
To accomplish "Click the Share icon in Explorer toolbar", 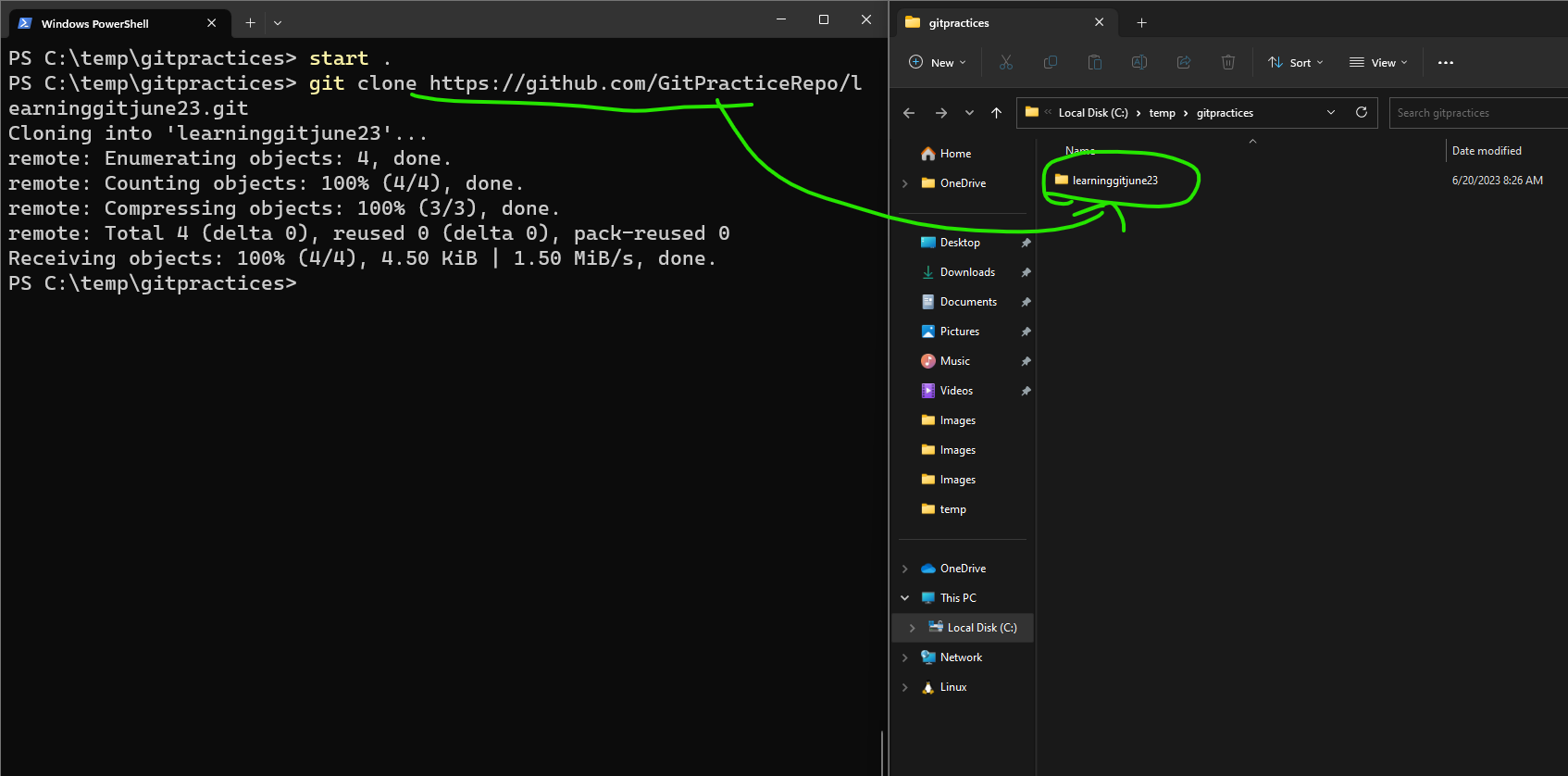I will coord(1184,62).
